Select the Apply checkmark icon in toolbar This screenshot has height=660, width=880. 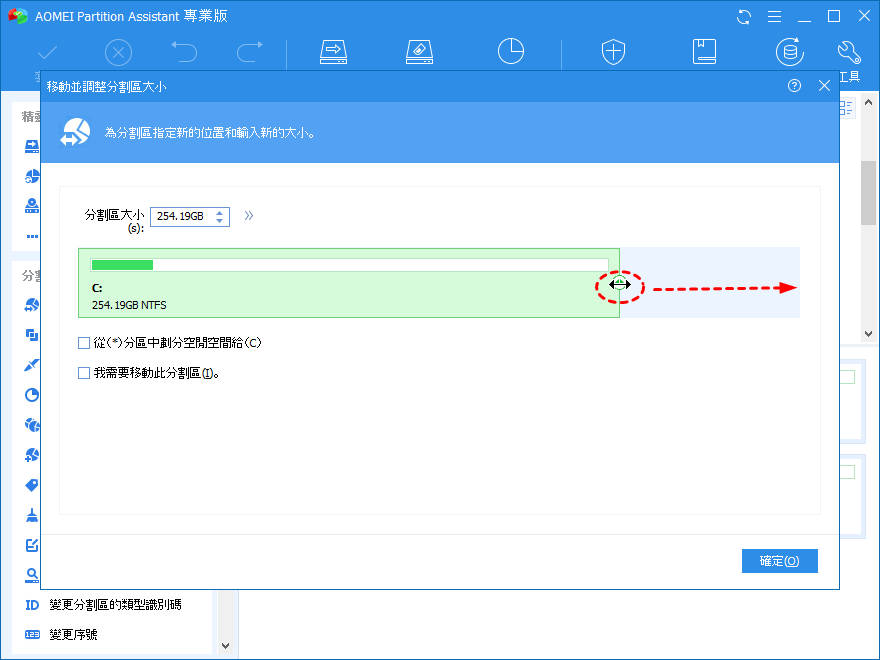(46, 51)
